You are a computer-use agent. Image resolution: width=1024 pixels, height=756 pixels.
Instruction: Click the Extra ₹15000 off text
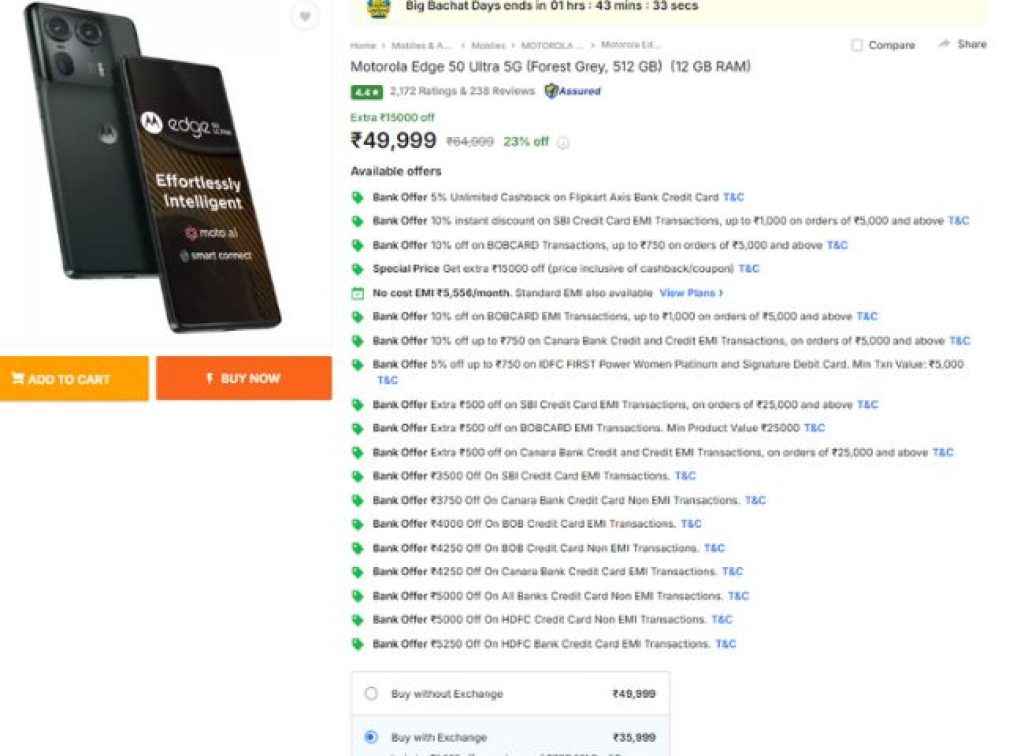point(392,118)
